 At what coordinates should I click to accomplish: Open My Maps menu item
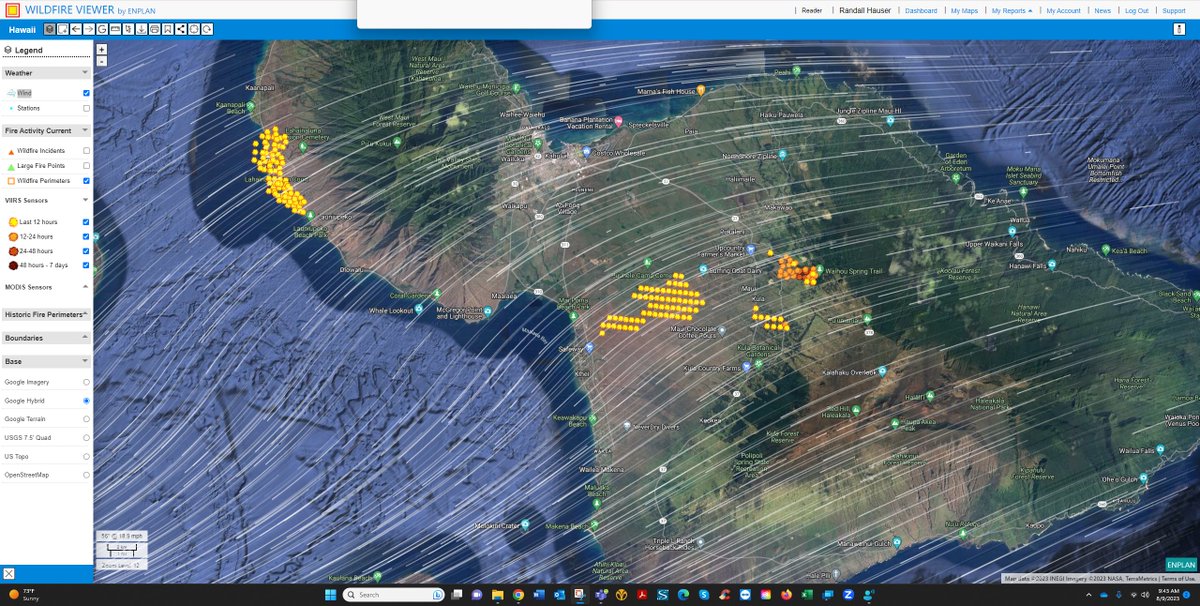click(x=964, y=11)
